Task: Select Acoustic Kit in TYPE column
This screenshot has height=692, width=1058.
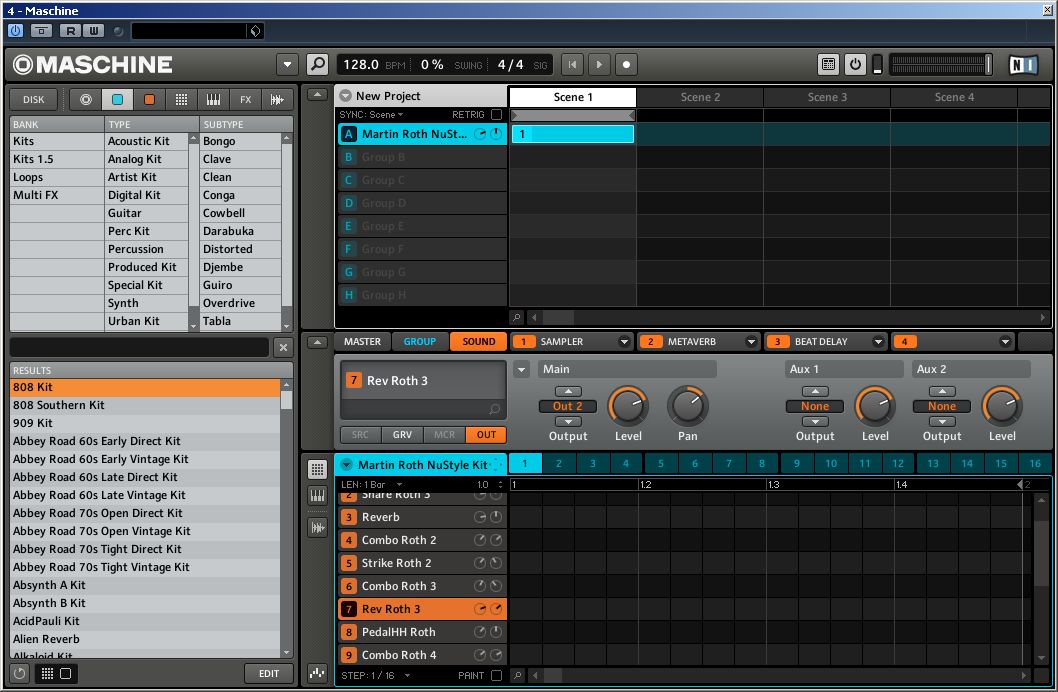Action: tap(146, 141)
